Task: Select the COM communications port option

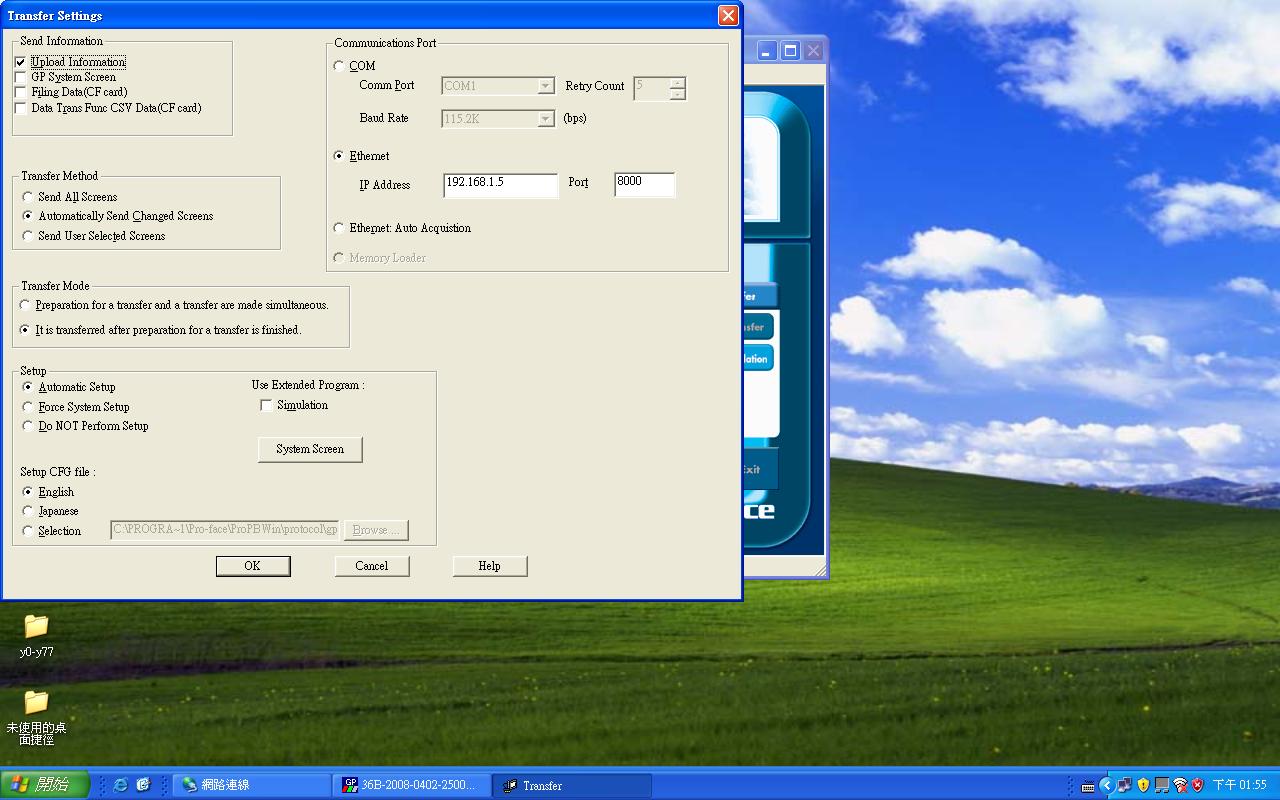Action: click(x=339, y=66)
